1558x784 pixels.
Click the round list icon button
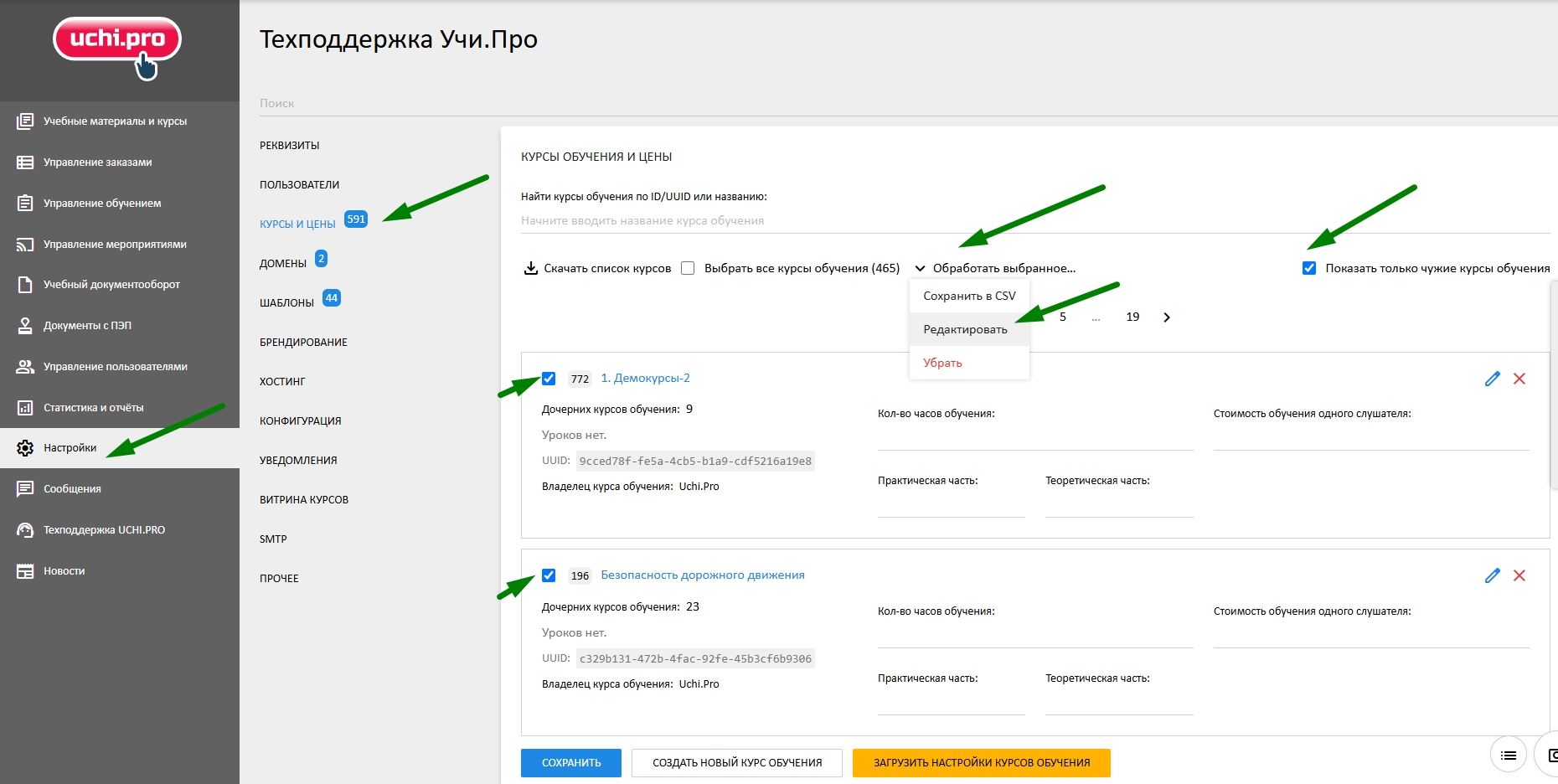click(1509, 756)
